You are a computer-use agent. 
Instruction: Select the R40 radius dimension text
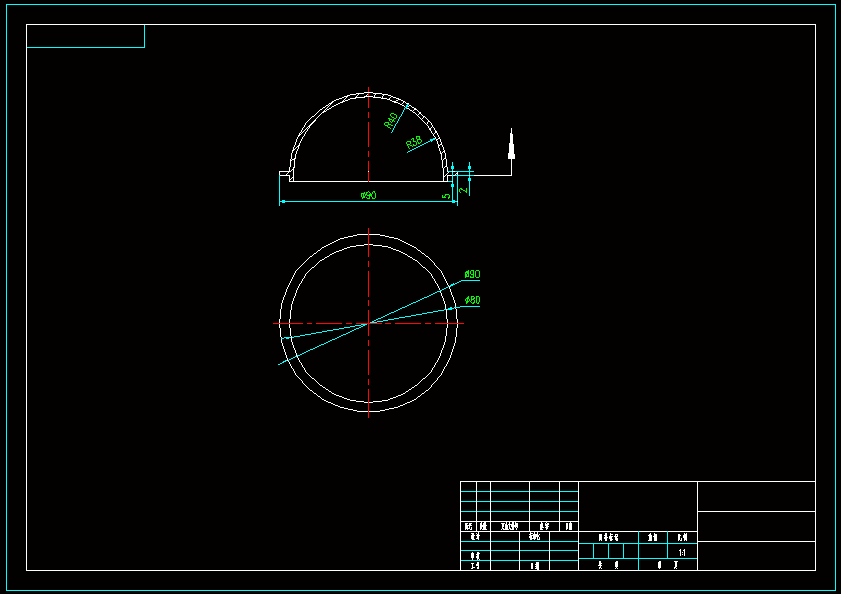coord(391,121)
